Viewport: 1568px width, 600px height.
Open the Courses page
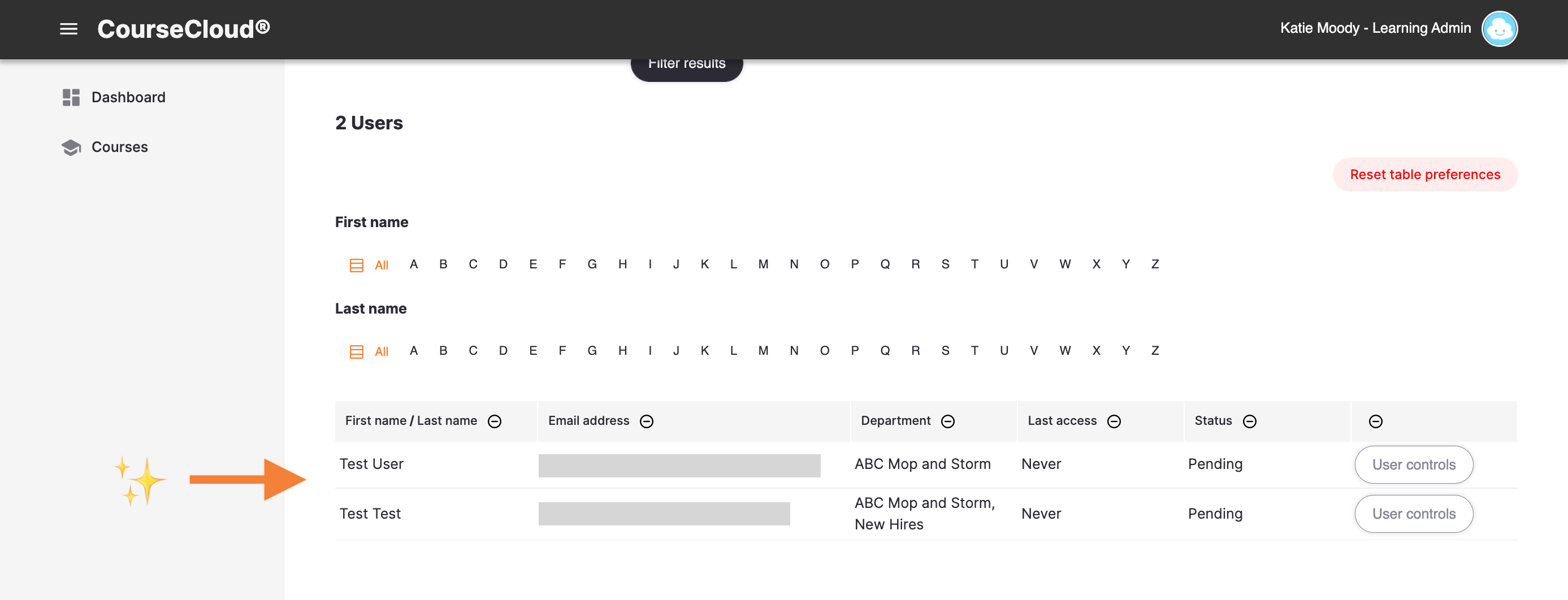tap(120, 147)
